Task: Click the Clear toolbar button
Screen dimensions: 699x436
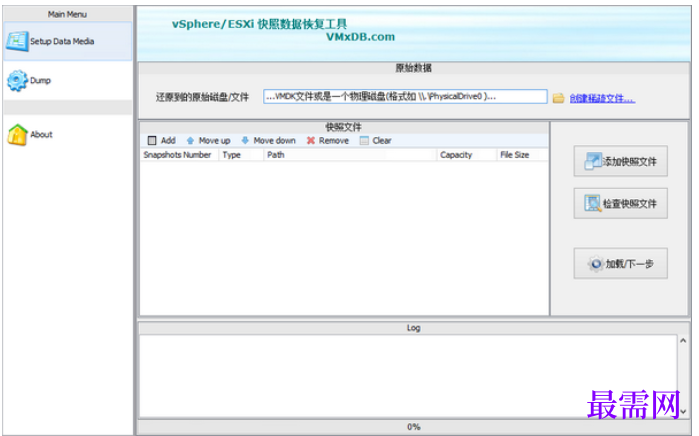Action: [375, 140]
